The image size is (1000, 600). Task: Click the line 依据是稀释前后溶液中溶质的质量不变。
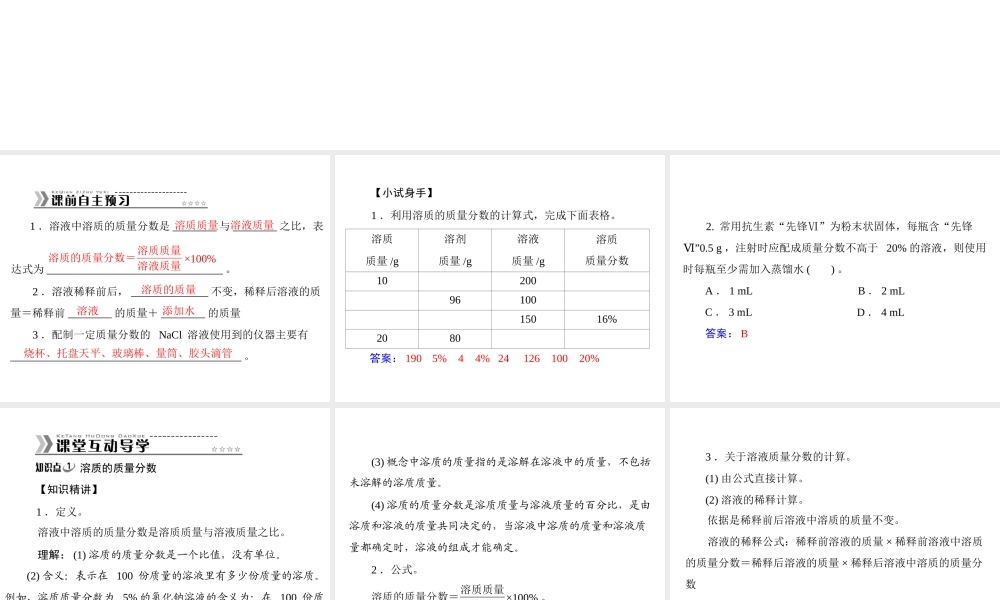(804, 520)
